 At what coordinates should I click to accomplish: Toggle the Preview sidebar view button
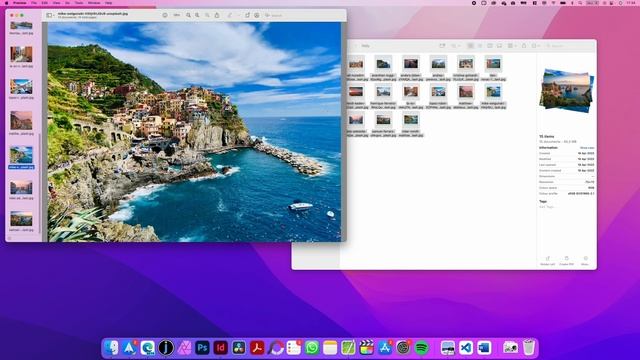pyautogui.click(x=49, y=15)
